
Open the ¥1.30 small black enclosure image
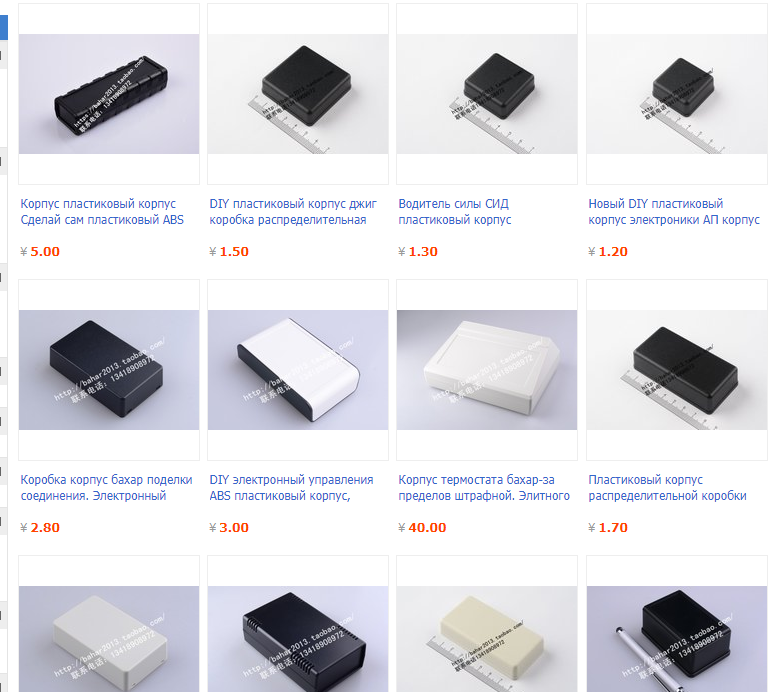pyautogui.click(x=487, y=94)
